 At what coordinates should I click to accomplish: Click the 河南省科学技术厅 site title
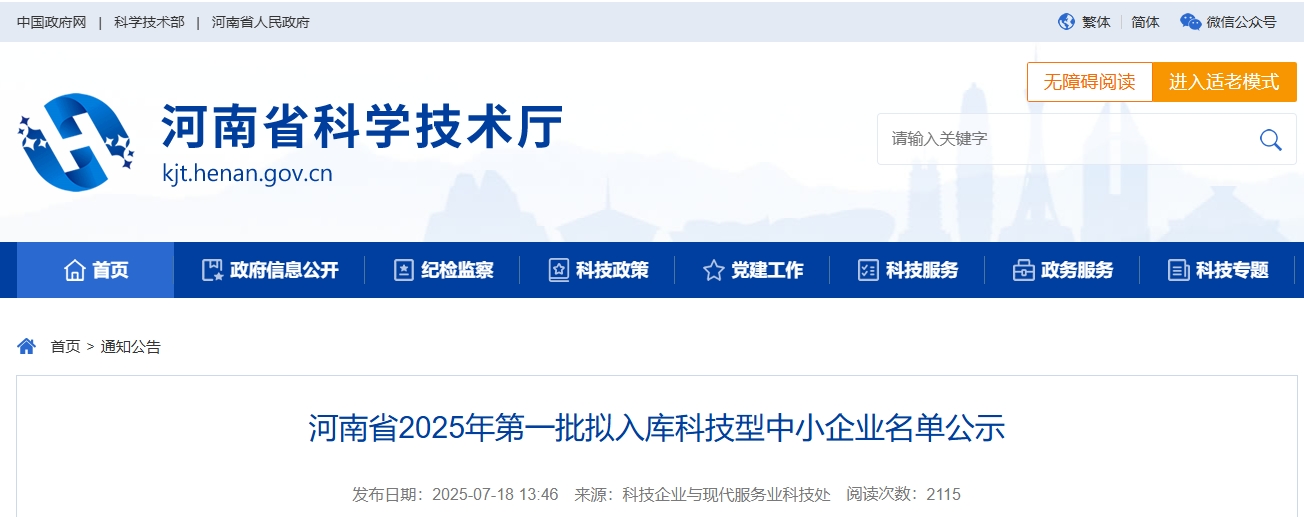(362, 127)
